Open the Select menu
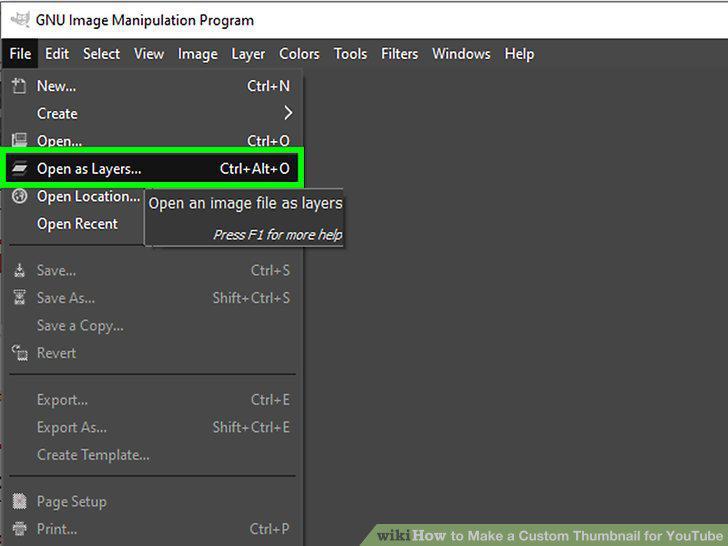The image size is (728, 546). pos(101,53)
